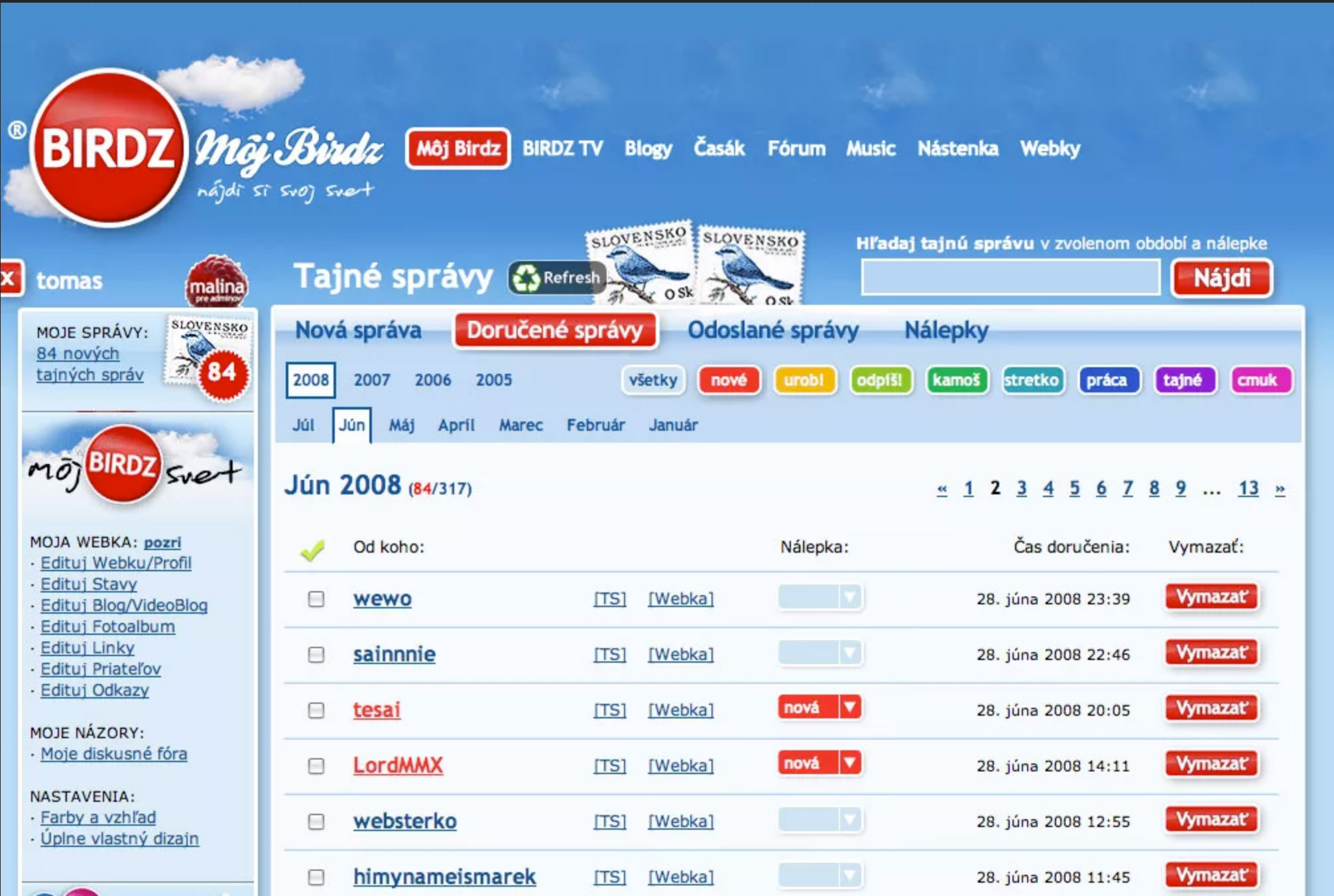Filter by the purple tajné label
Screen dimensions: 1334x896
[x=1184, y=380]
